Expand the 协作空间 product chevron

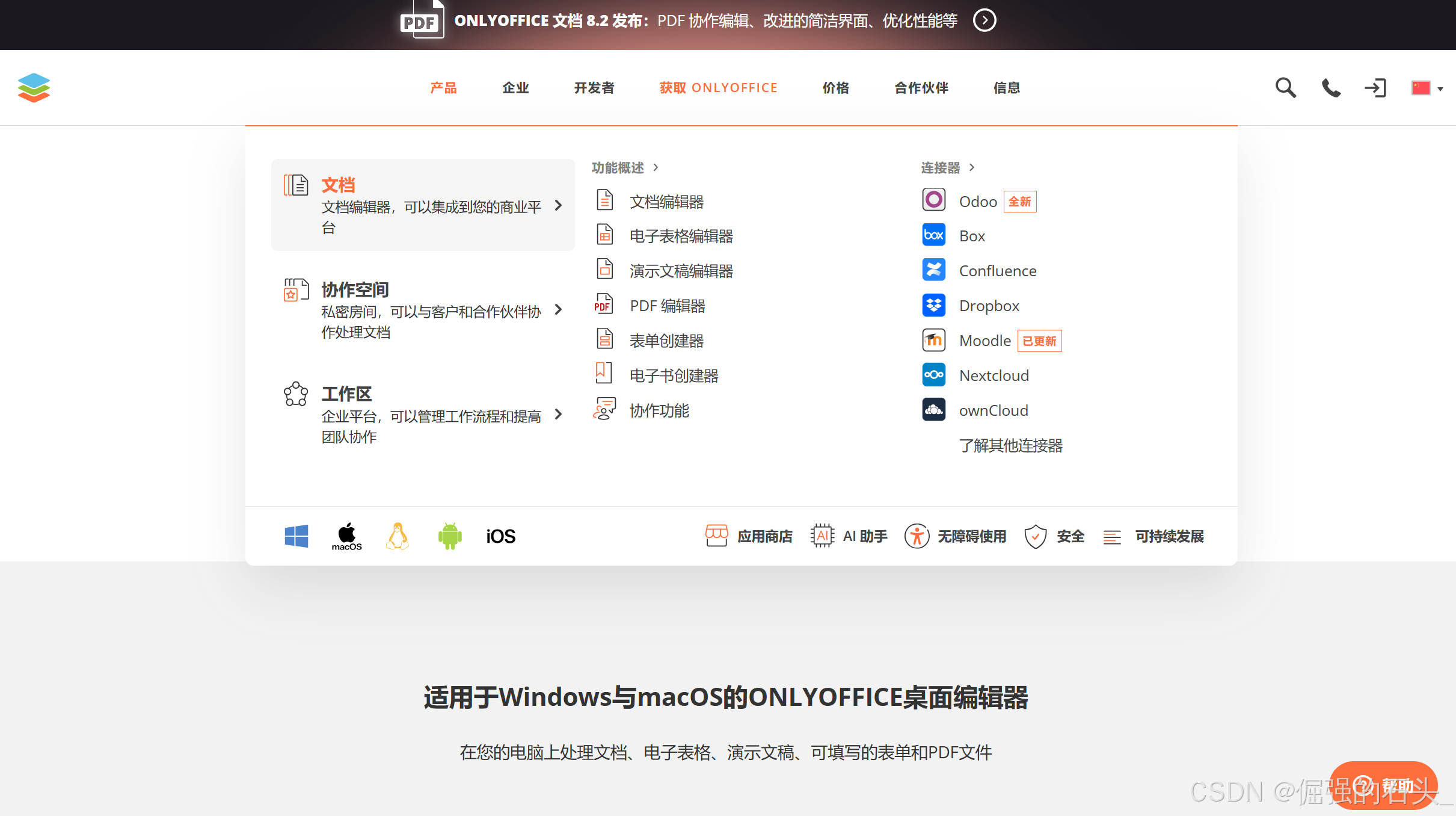coord(558,309)
